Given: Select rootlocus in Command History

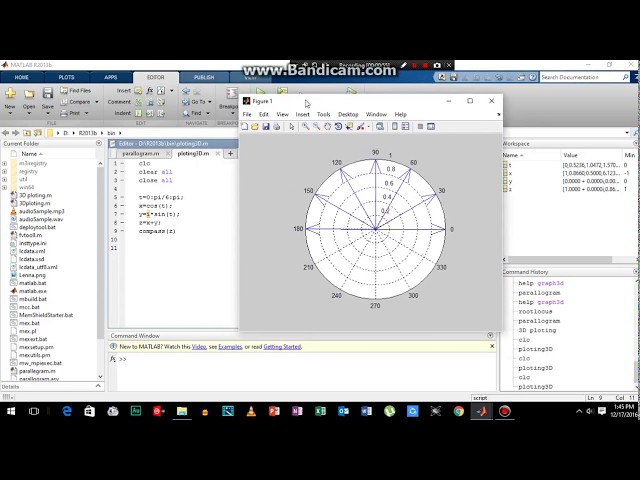Looking at the screenshot, I should pos(535,311).
